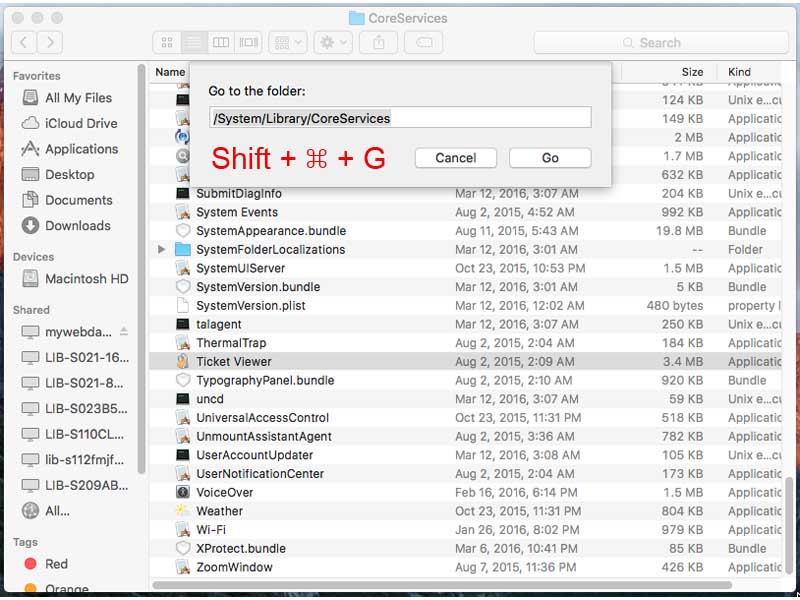Click the Go button
This screenshot has height=600, width=800.
coord(550,158)
